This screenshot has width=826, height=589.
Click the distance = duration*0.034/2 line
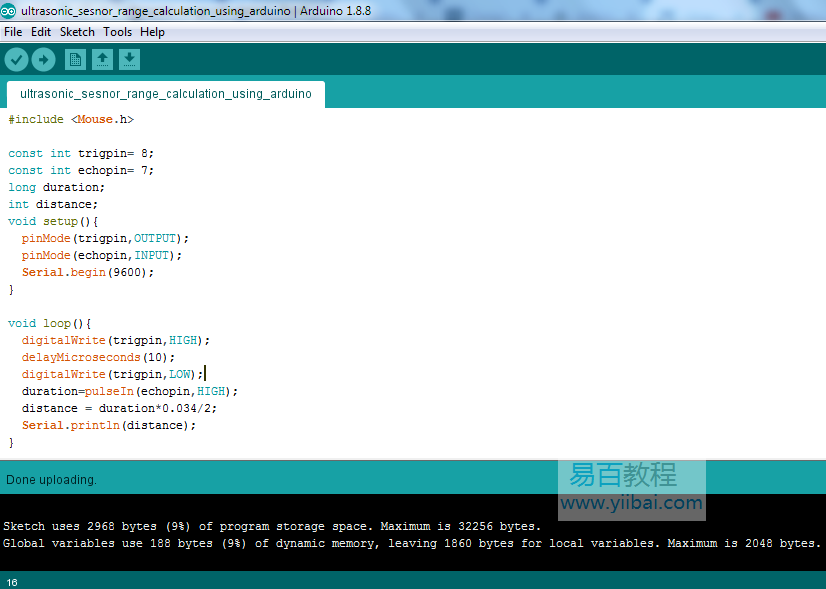119,408
